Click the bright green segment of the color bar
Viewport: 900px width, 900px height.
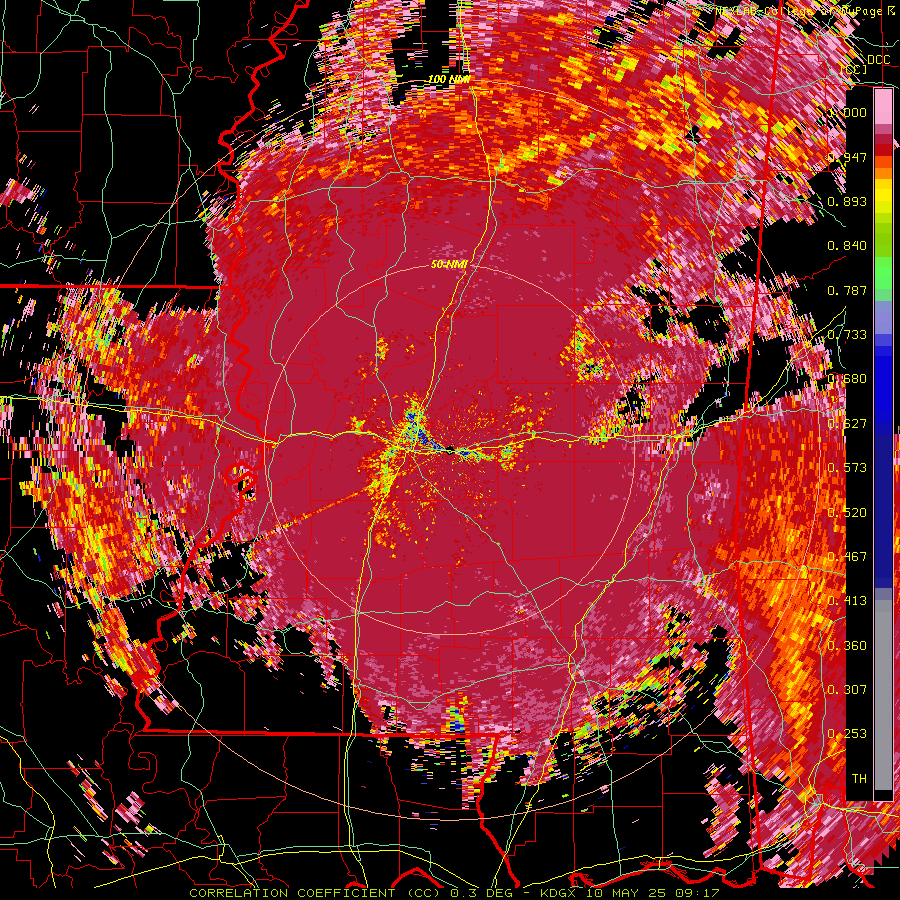[x=883, y=274]
